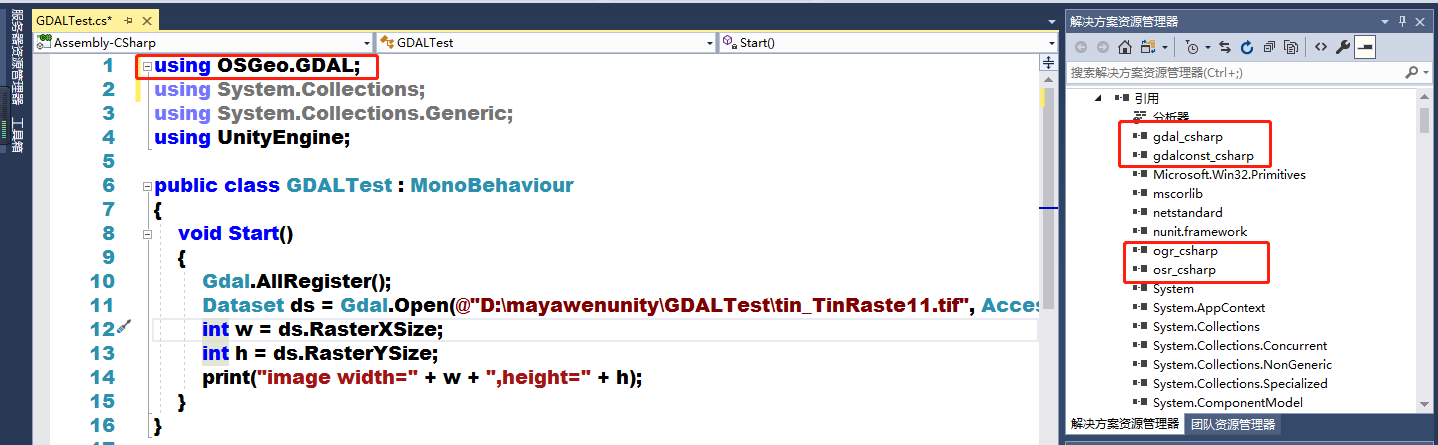Switch to the 解决方案资源管理器 bottom tab
Viewport: 1438px width, 445px height.
pos(1125,424)
